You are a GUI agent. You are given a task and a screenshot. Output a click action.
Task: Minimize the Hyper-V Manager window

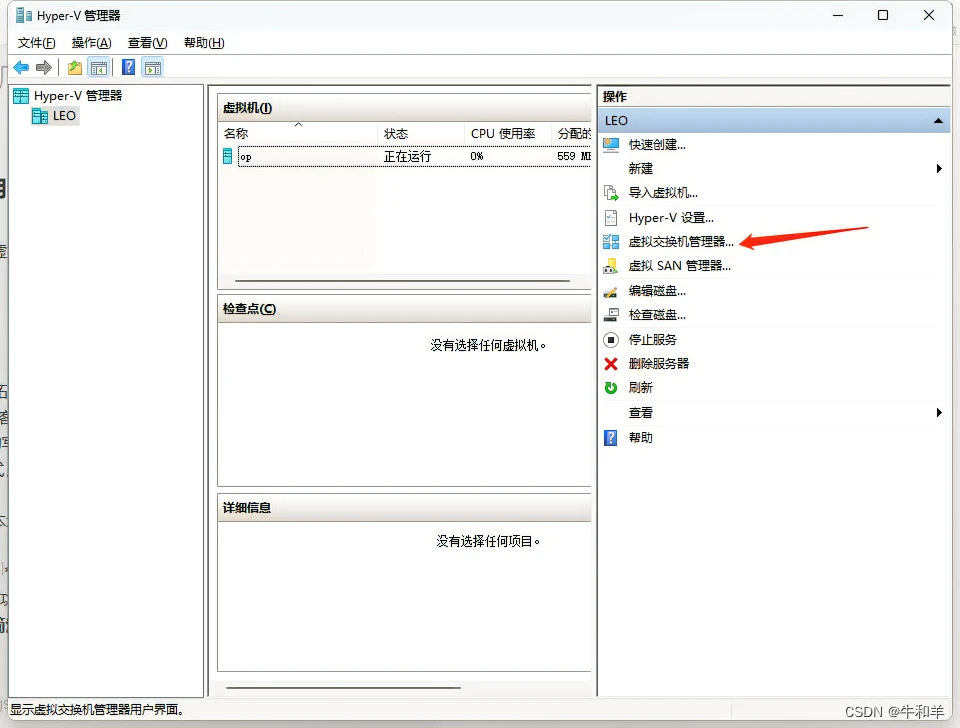(838, 15)
